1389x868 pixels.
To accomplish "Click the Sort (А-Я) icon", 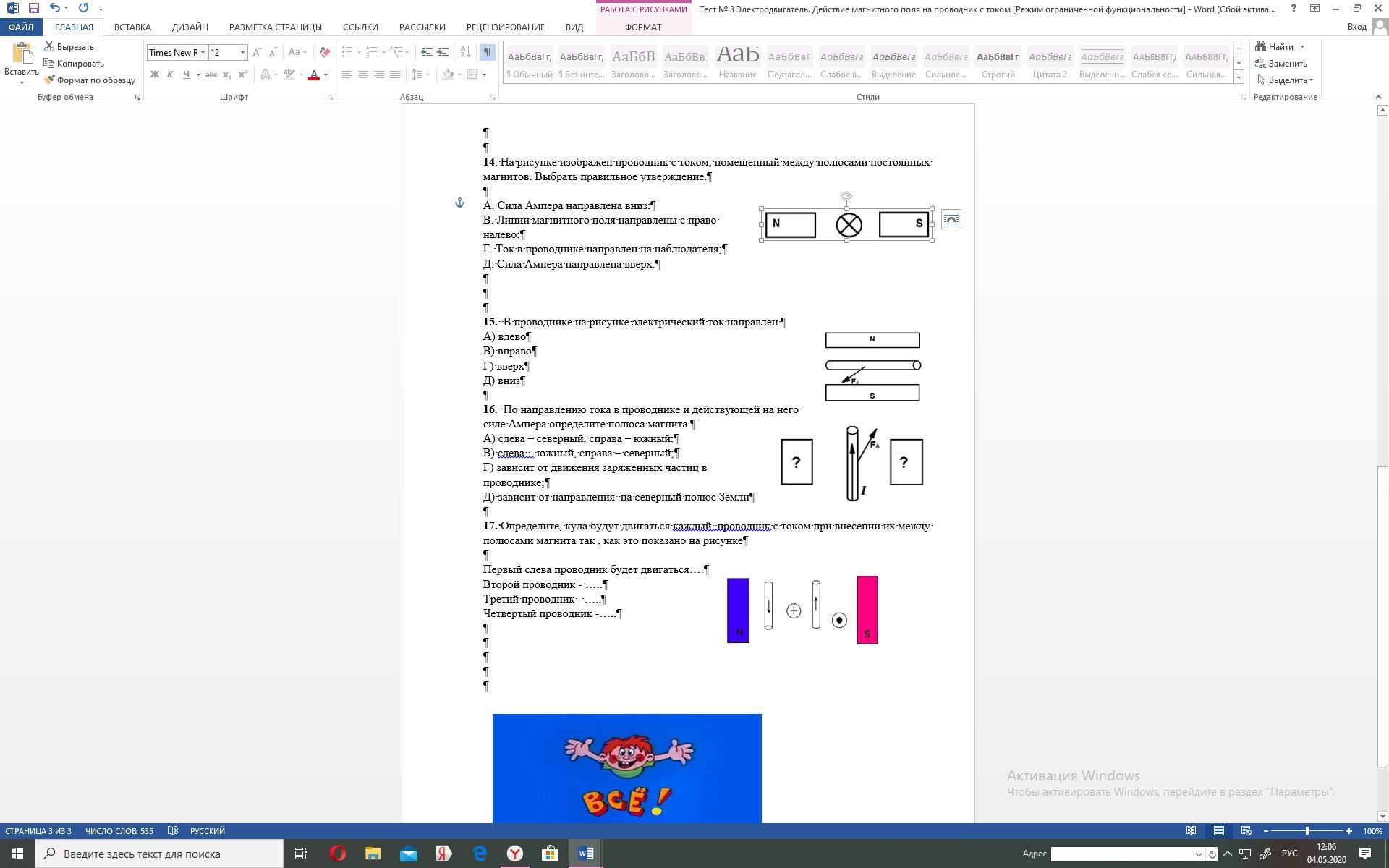I will pyautogui.click(x=465, y=52).
